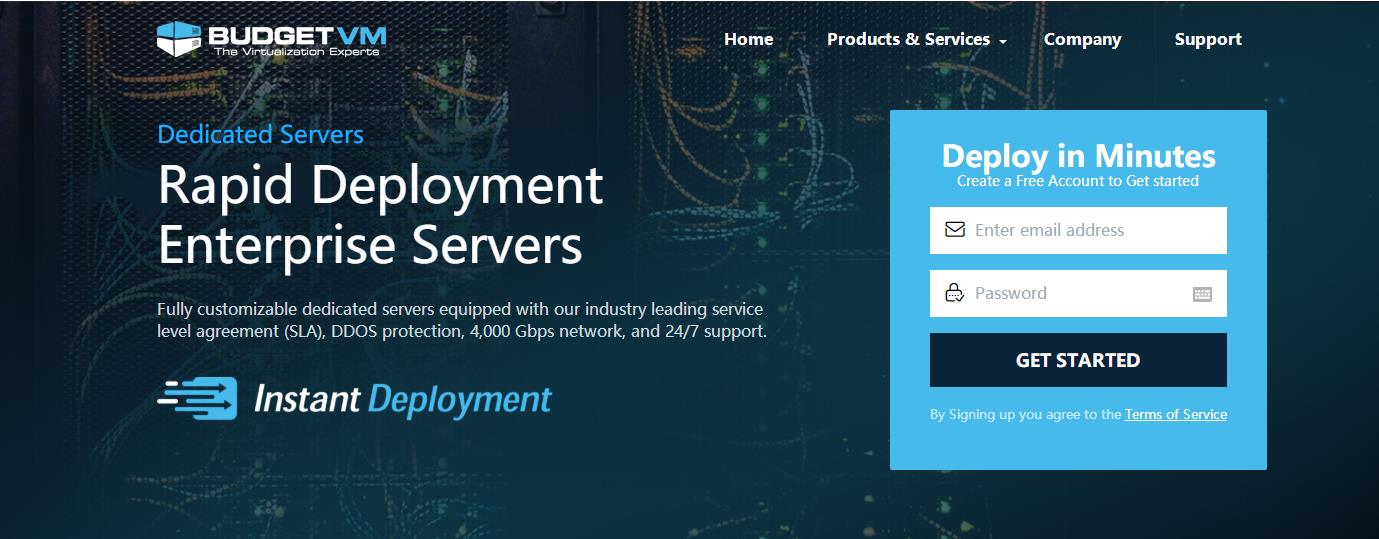Expand the Products & Services dropdown arrow

pos(1003,42)
